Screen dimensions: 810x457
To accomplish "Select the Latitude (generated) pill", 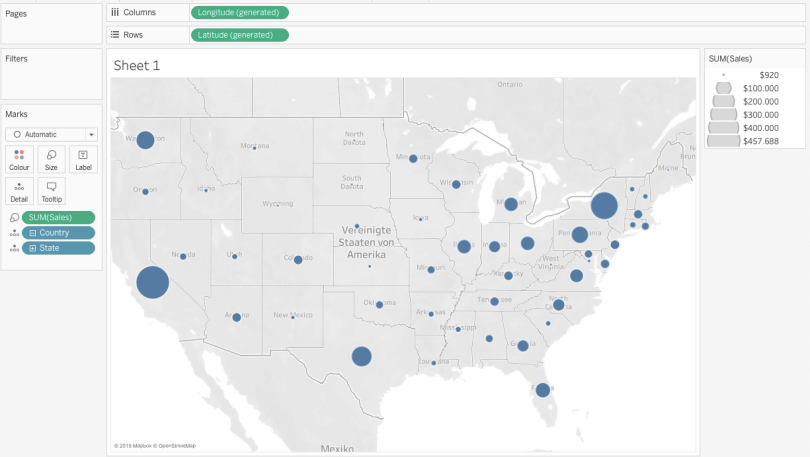I will click(240, 35).
